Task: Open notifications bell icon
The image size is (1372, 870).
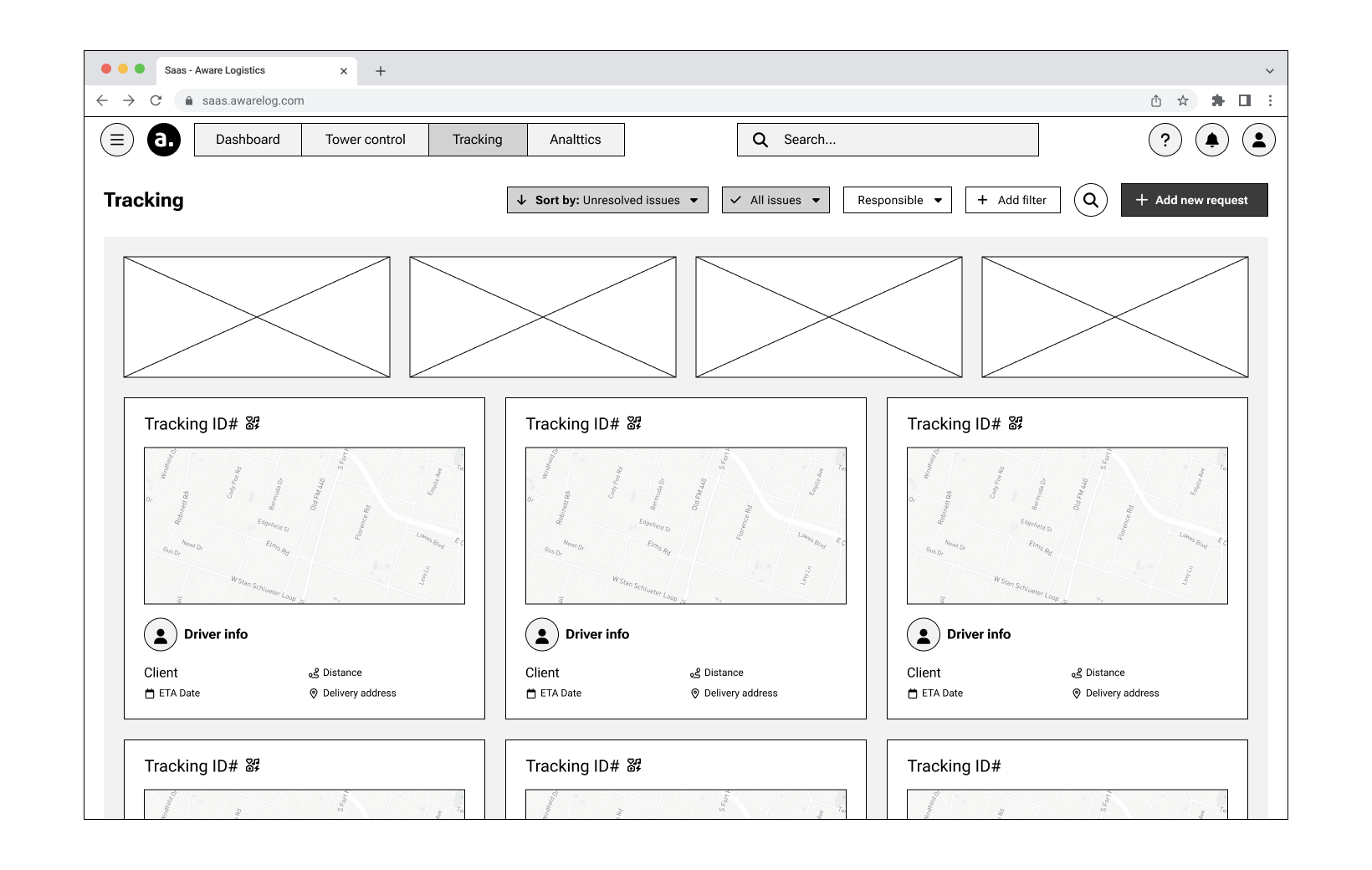Action: [x=1212, y=140]
